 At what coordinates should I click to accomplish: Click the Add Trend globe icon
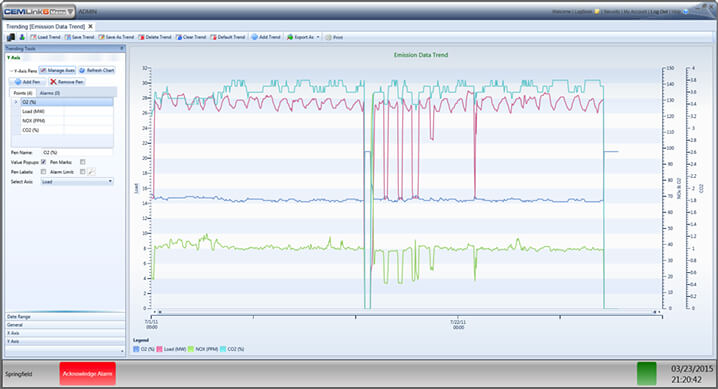coord(255,37)
